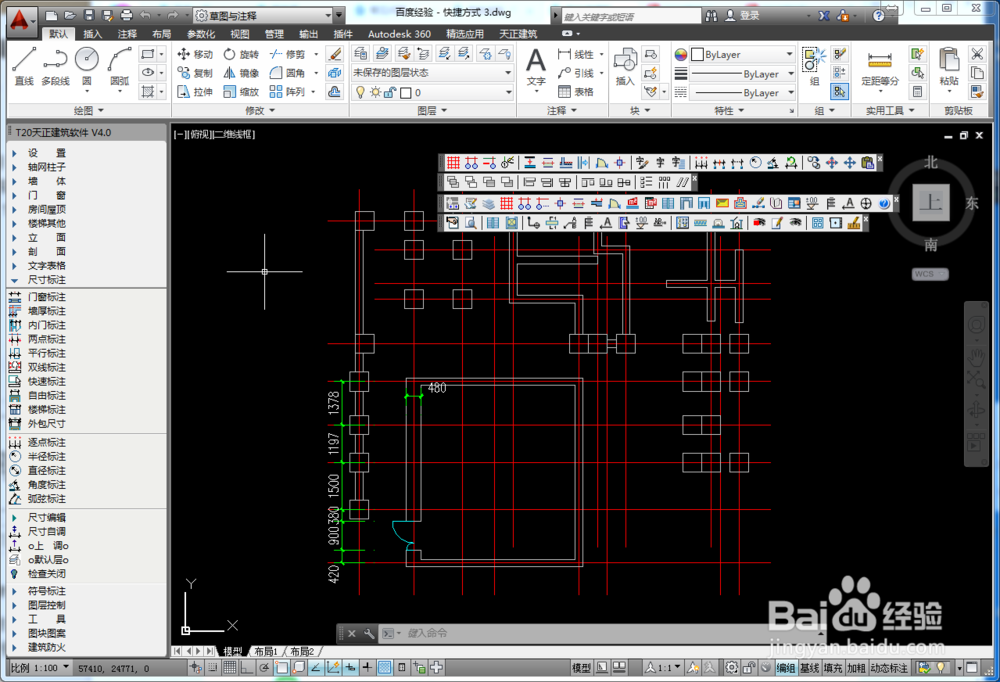Click the 引线 leader tool
1000x682 pixels.
[x=576, y=73]
